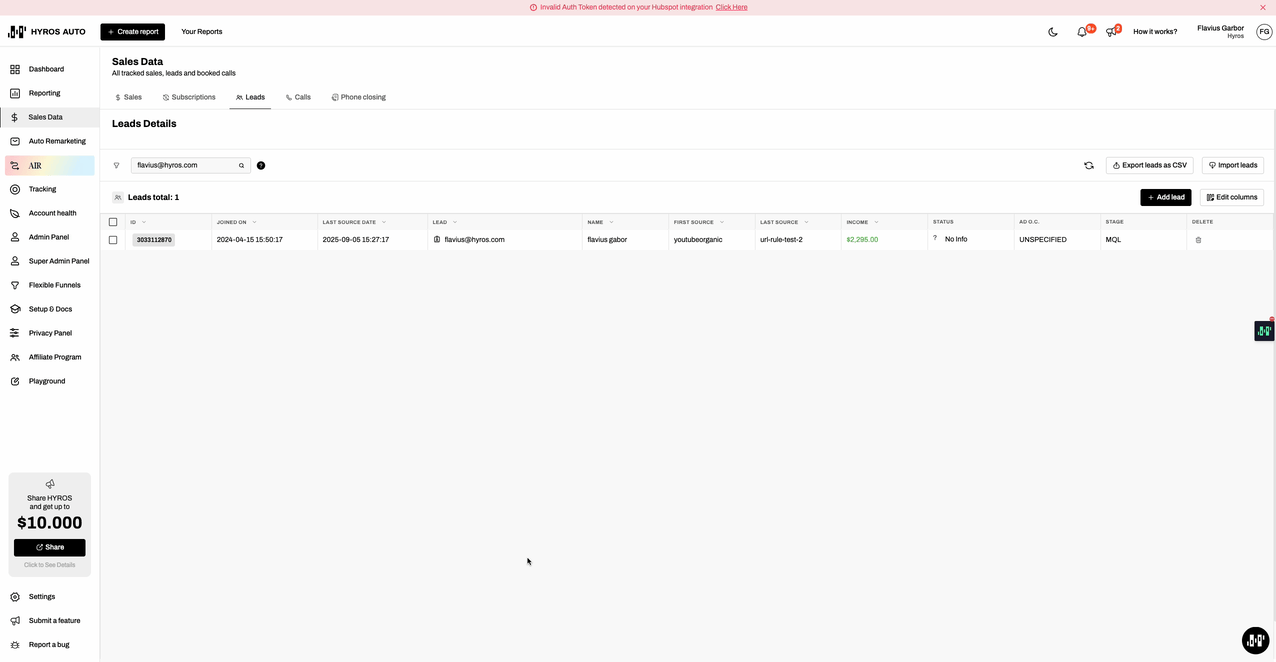This screenshot has width=1276, height=662.
Task: Open the filter funnel icon
Action: coord(116,165)
